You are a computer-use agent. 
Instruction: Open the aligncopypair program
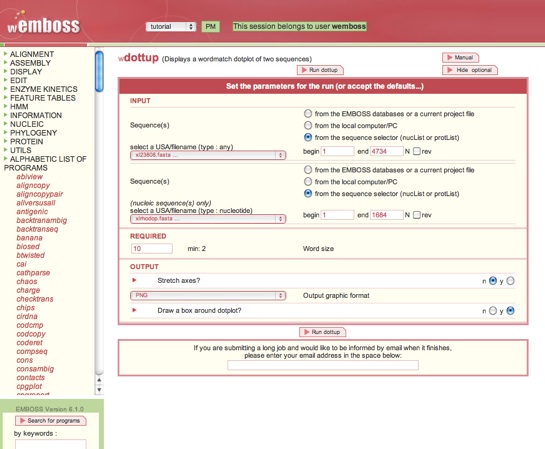[x=40, y=194]
